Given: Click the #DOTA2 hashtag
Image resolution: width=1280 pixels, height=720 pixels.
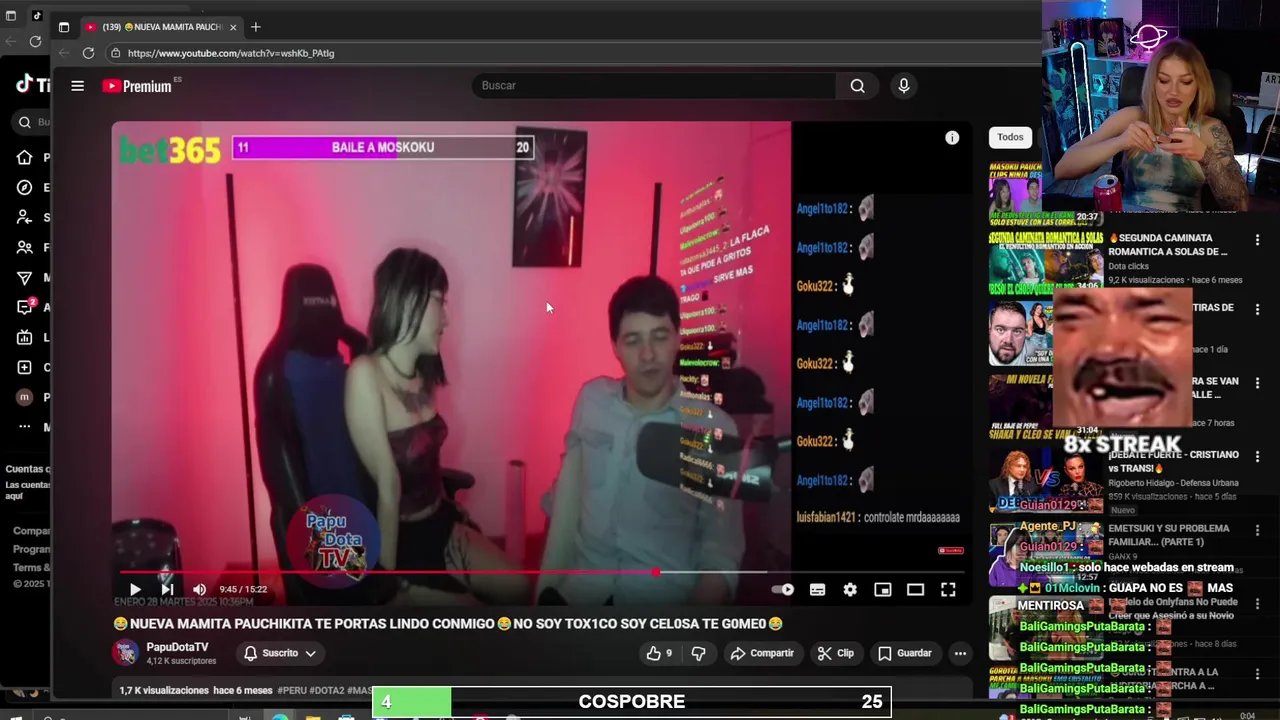Looking at the screenshot, I should tap(326, 691).
